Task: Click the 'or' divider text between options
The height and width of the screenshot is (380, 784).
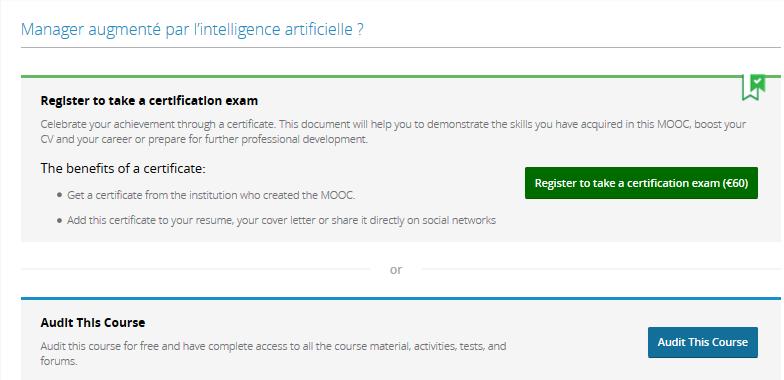Action: [x=396, y=270]
